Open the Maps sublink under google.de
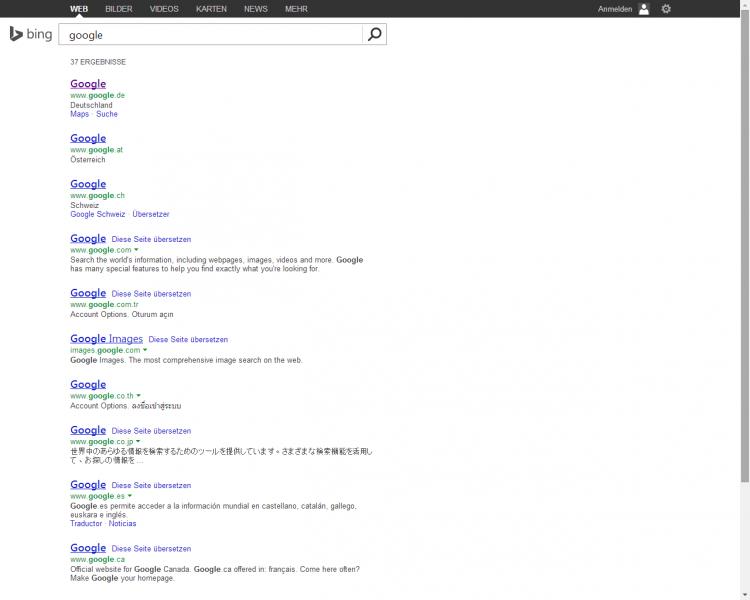Viewport: 750px width, 600px height. click(x=79, y=114)
